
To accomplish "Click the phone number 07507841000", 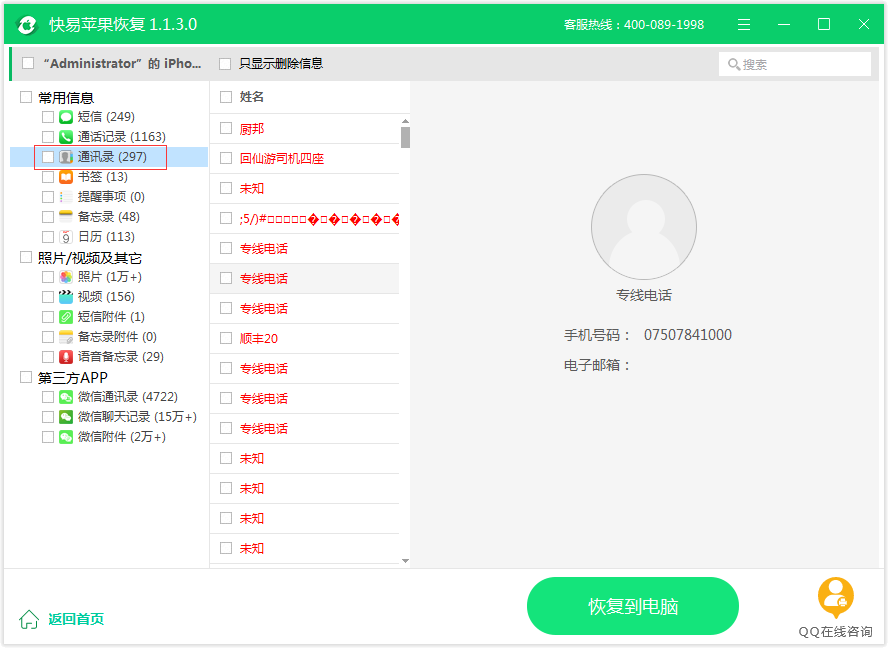I will click(688, 335).
